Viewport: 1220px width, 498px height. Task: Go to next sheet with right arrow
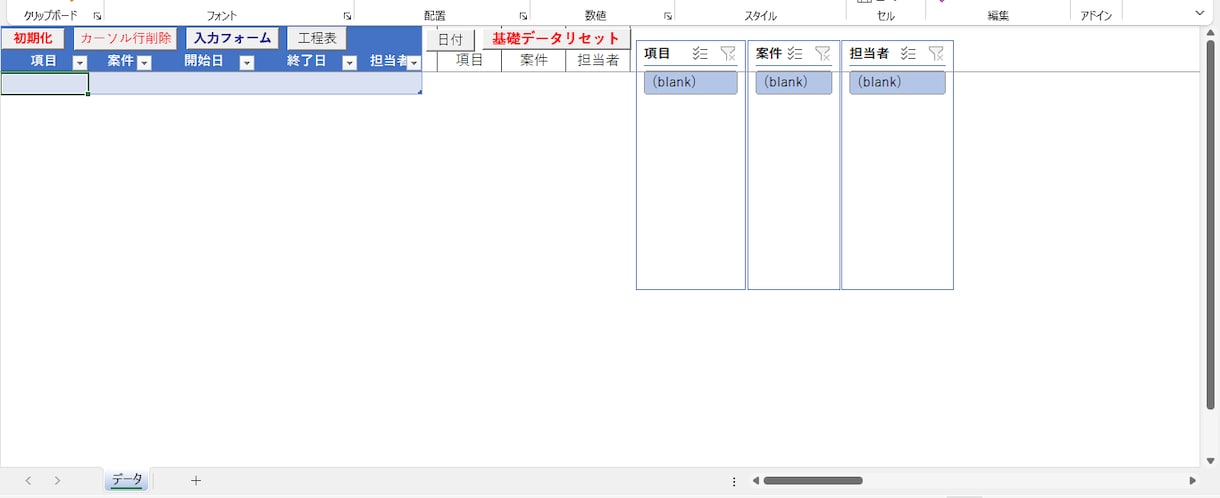pos(57,481)
